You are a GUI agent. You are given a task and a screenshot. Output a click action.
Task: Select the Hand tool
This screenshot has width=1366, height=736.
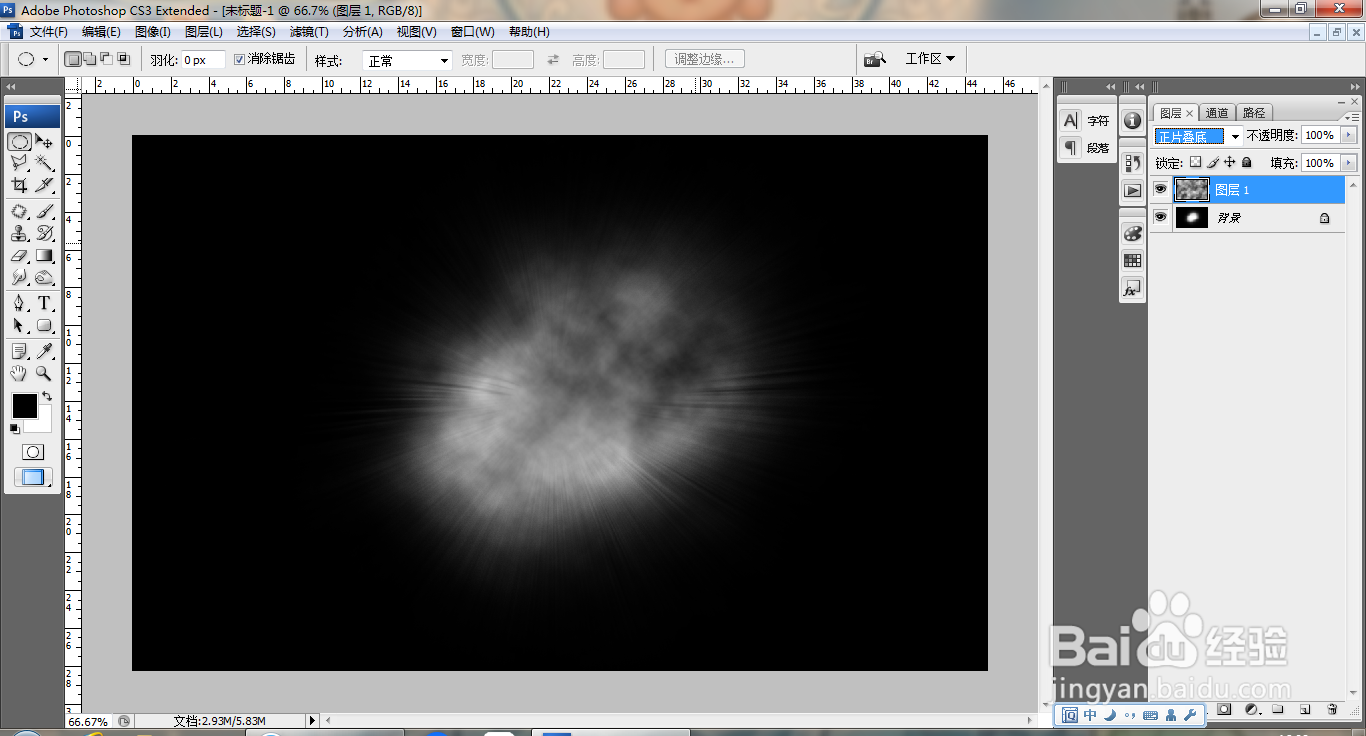tap(20, 373)
